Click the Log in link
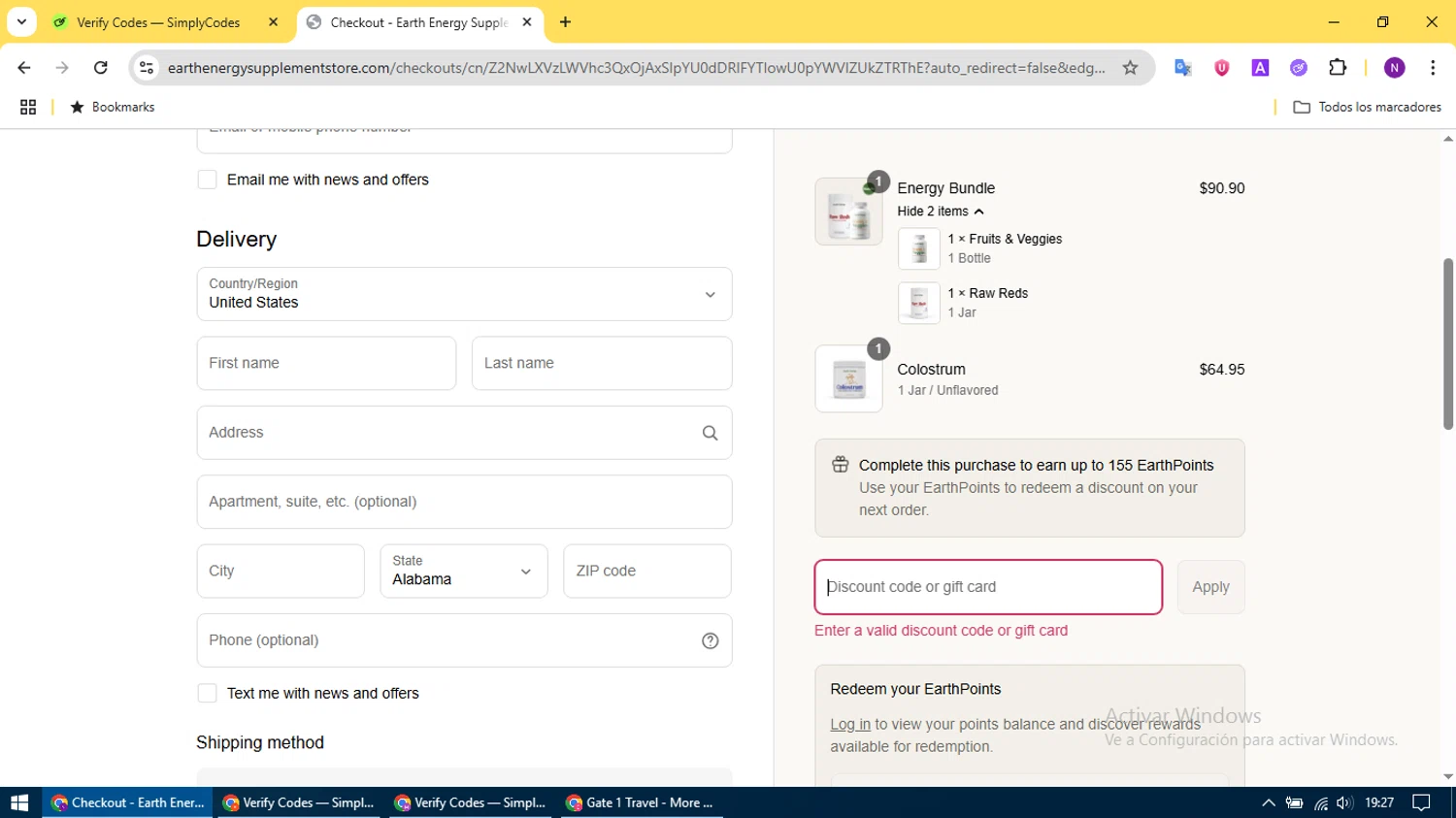 [850, 724]
